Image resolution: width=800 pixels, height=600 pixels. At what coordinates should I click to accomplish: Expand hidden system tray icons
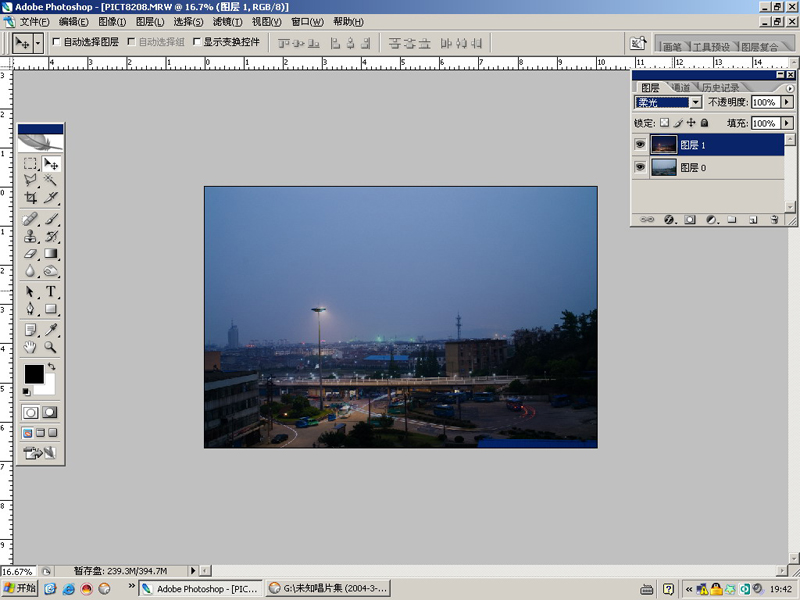689,589
